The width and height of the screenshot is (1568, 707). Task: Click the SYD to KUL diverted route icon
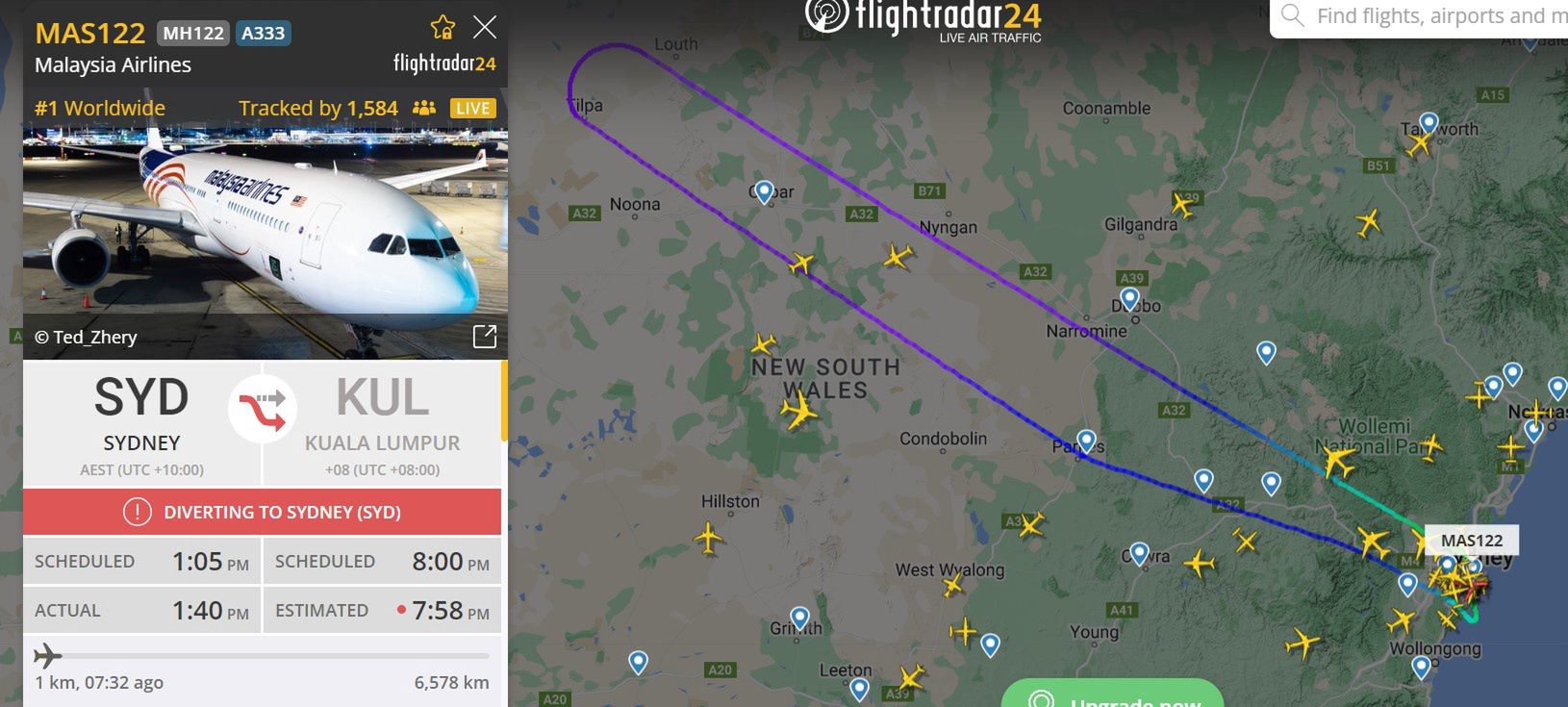pyautogui.click(x=263, y=409)
